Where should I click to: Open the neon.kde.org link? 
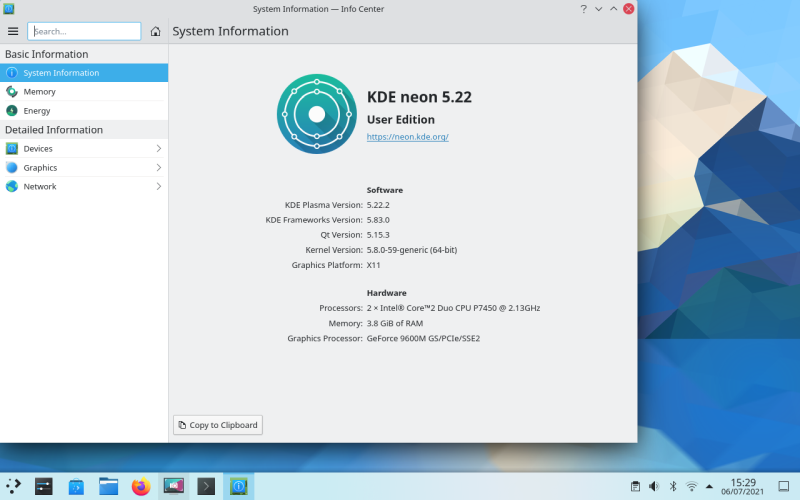pos(408,137)
